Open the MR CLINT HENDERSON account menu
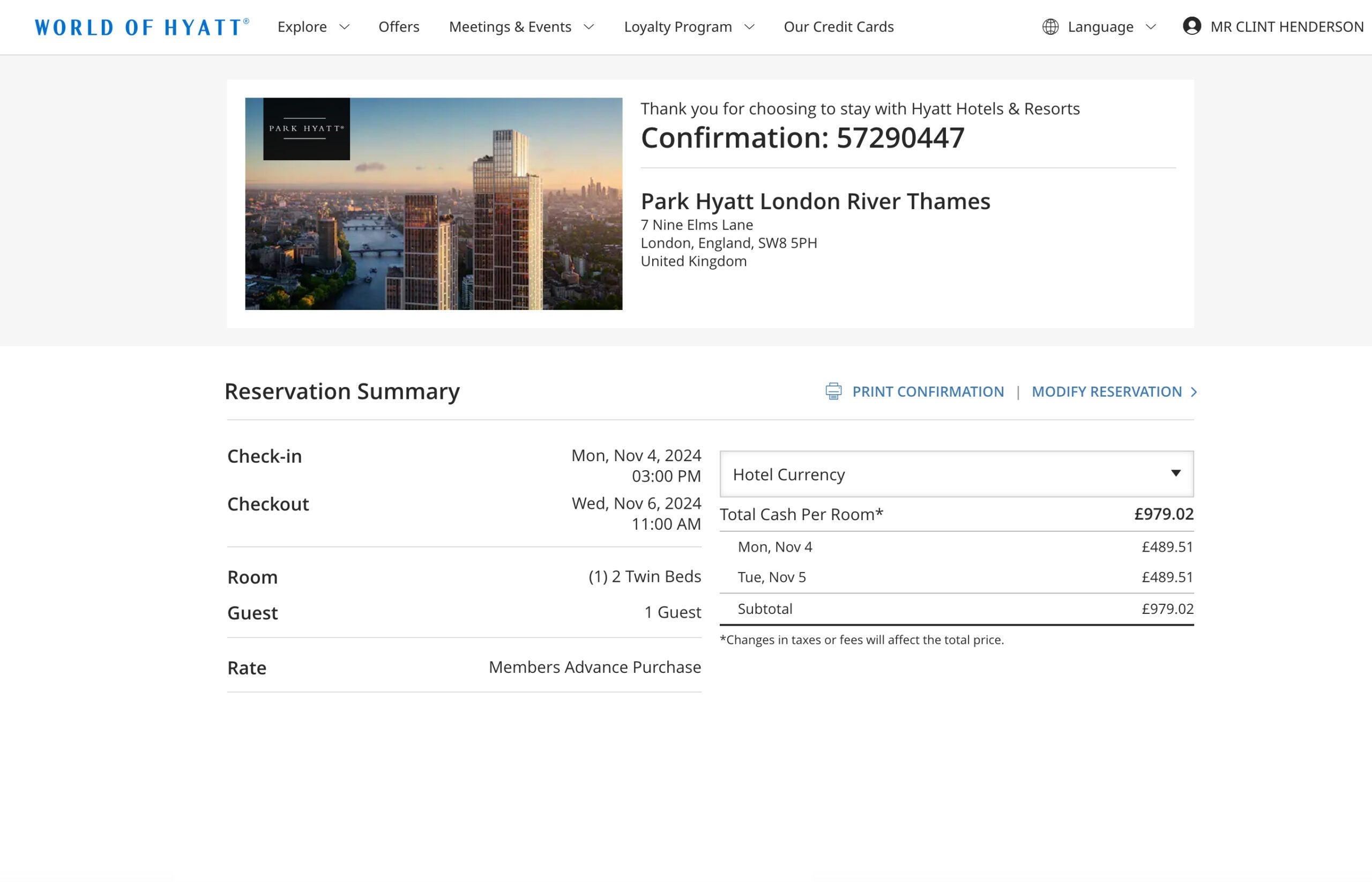 click(1286, 27)
